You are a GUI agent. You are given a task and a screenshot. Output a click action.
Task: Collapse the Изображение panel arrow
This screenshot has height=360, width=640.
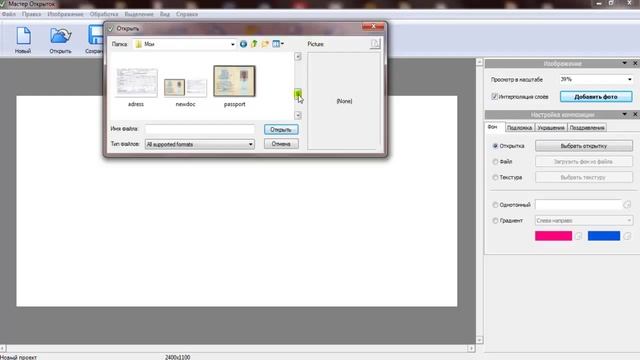pos(624,63)
